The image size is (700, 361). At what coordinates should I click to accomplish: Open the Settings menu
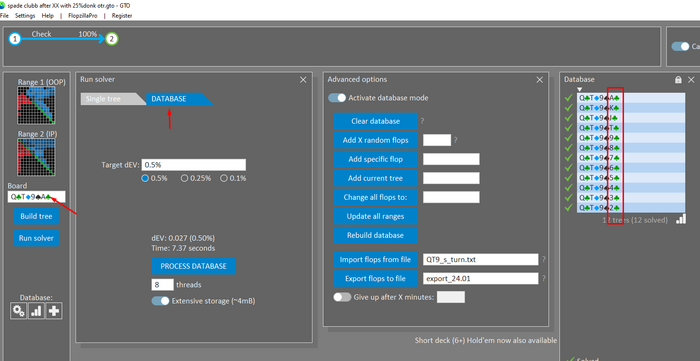click(x=25, y=16)
